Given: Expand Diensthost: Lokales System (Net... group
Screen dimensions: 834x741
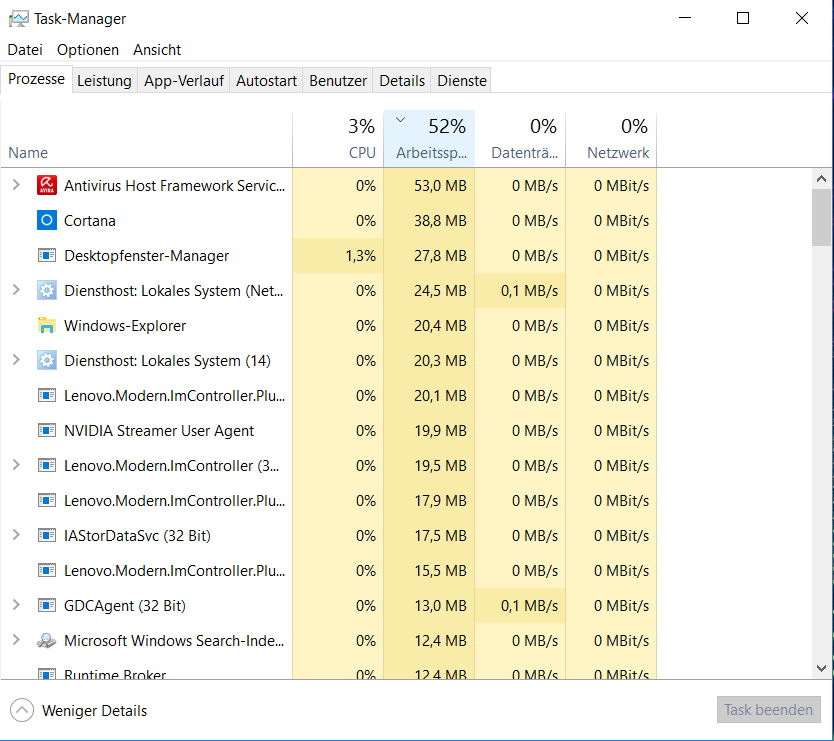Looking at the screenshot, I should [16, 290].
